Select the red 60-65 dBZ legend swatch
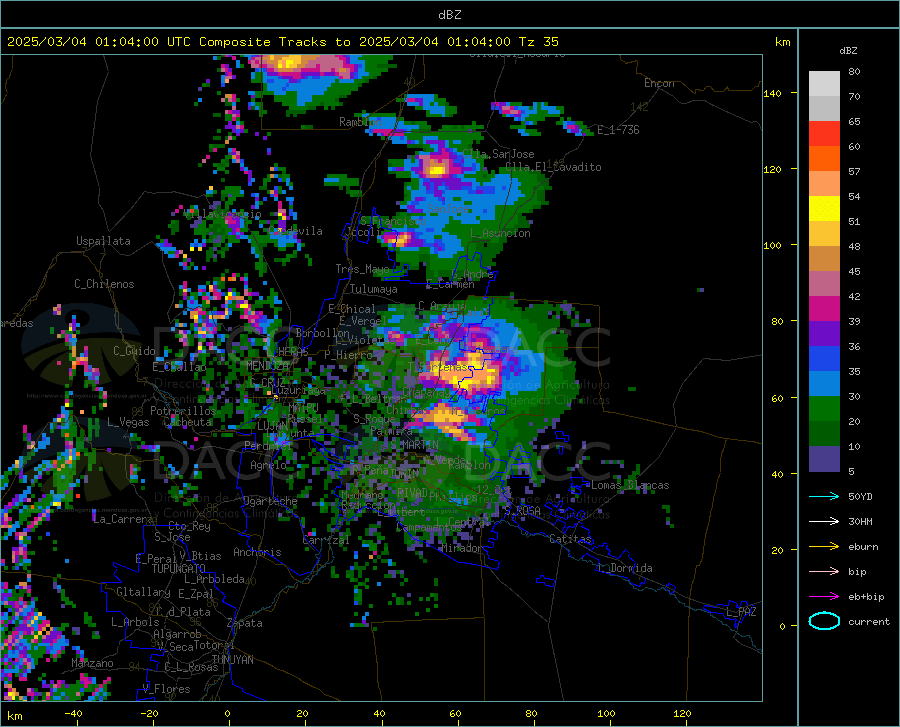Viewport: 900px width, 727px height. [x=824, y=134]
